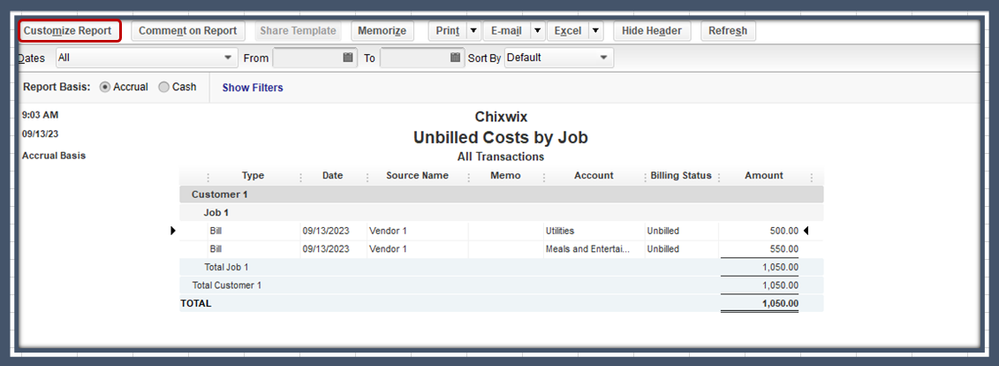Click the Unbilled status in the Utilities row
The width and height of the screenshot is (999, 366).
pyautogui.click(x=663, y=231)
